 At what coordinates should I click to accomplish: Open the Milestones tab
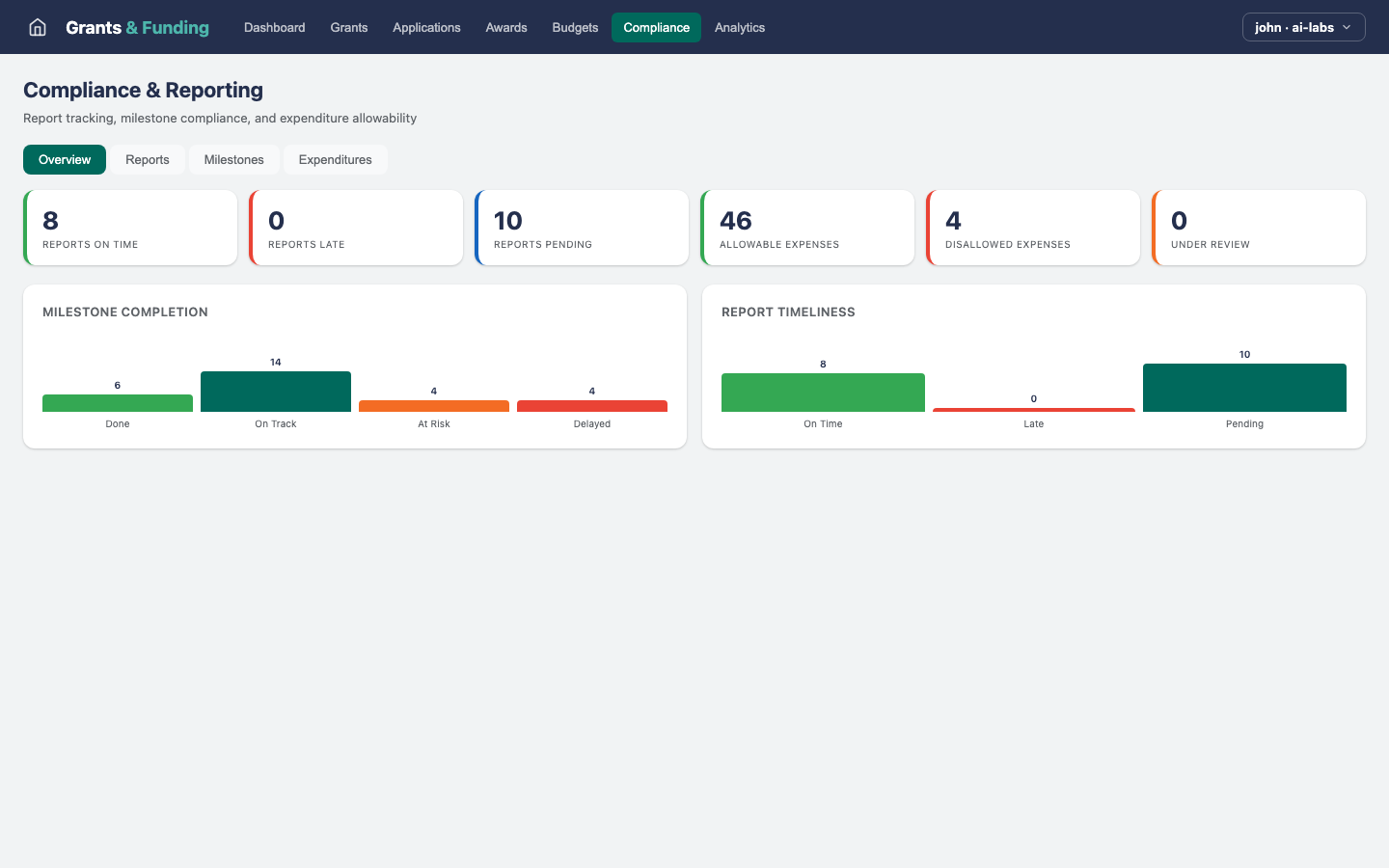point(233,159)
